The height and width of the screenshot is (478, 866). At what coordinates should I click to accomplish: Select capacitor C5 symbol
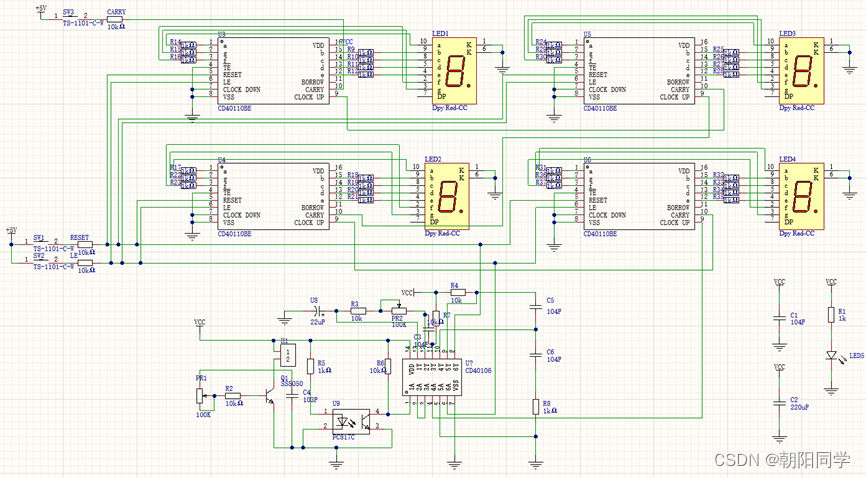(535, 306)
